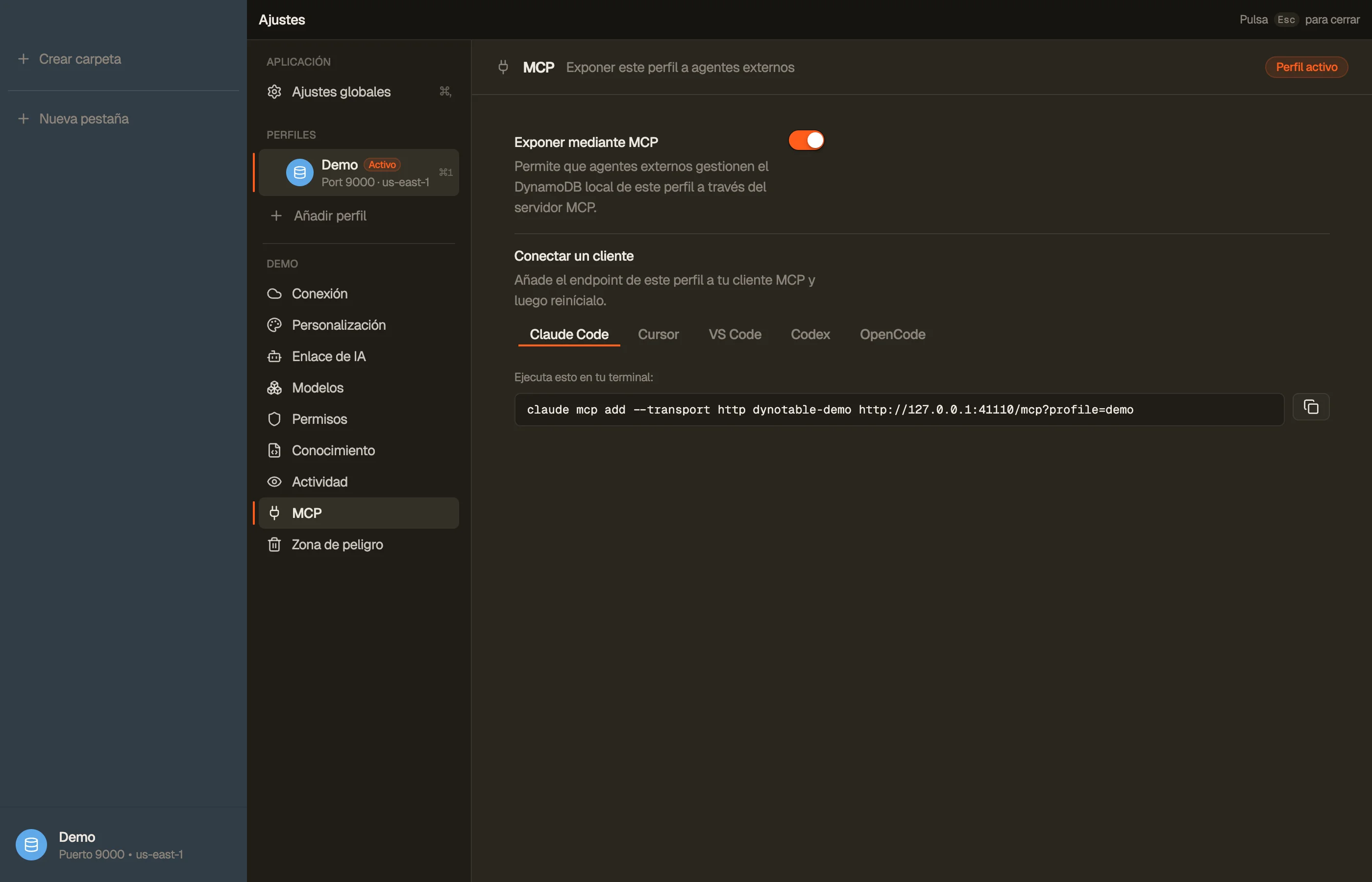Click the gear icon for Ajustes globales

pos(274,92)
